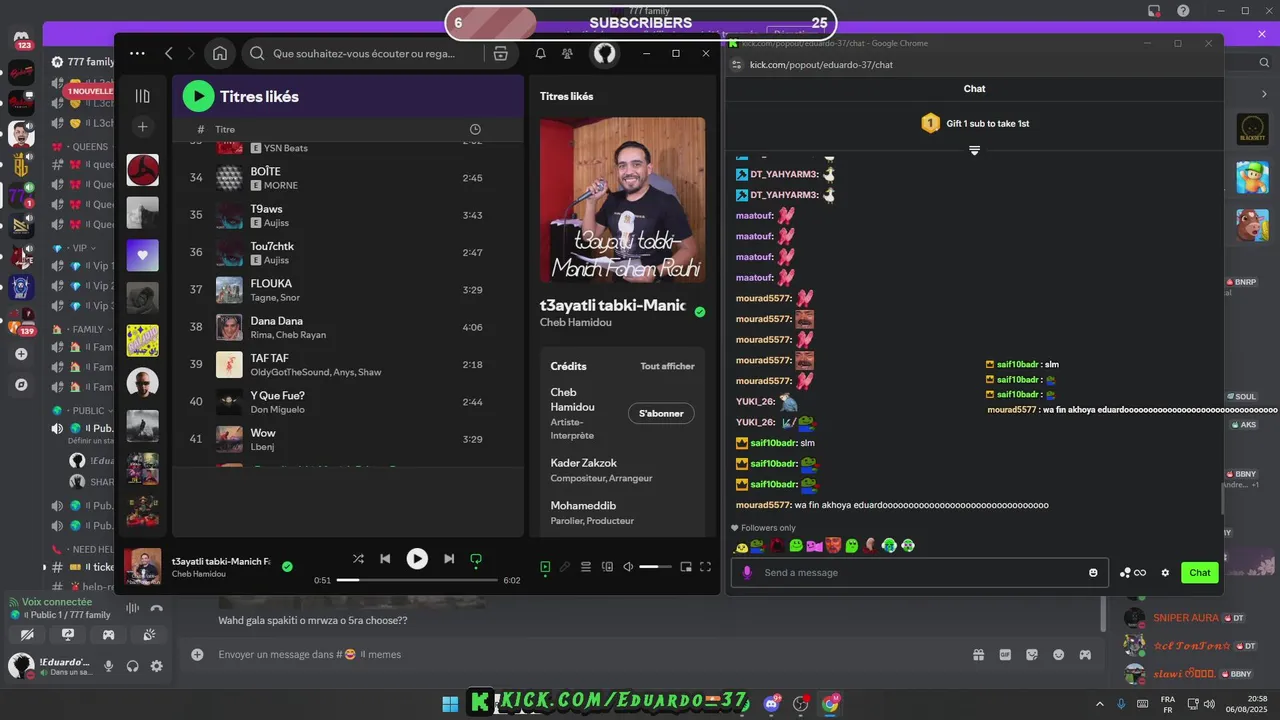Image resolution: width=1280 pixels, height=720 pixels.
Task: Send a gift in Discord message bar
Action: (978, 654)
